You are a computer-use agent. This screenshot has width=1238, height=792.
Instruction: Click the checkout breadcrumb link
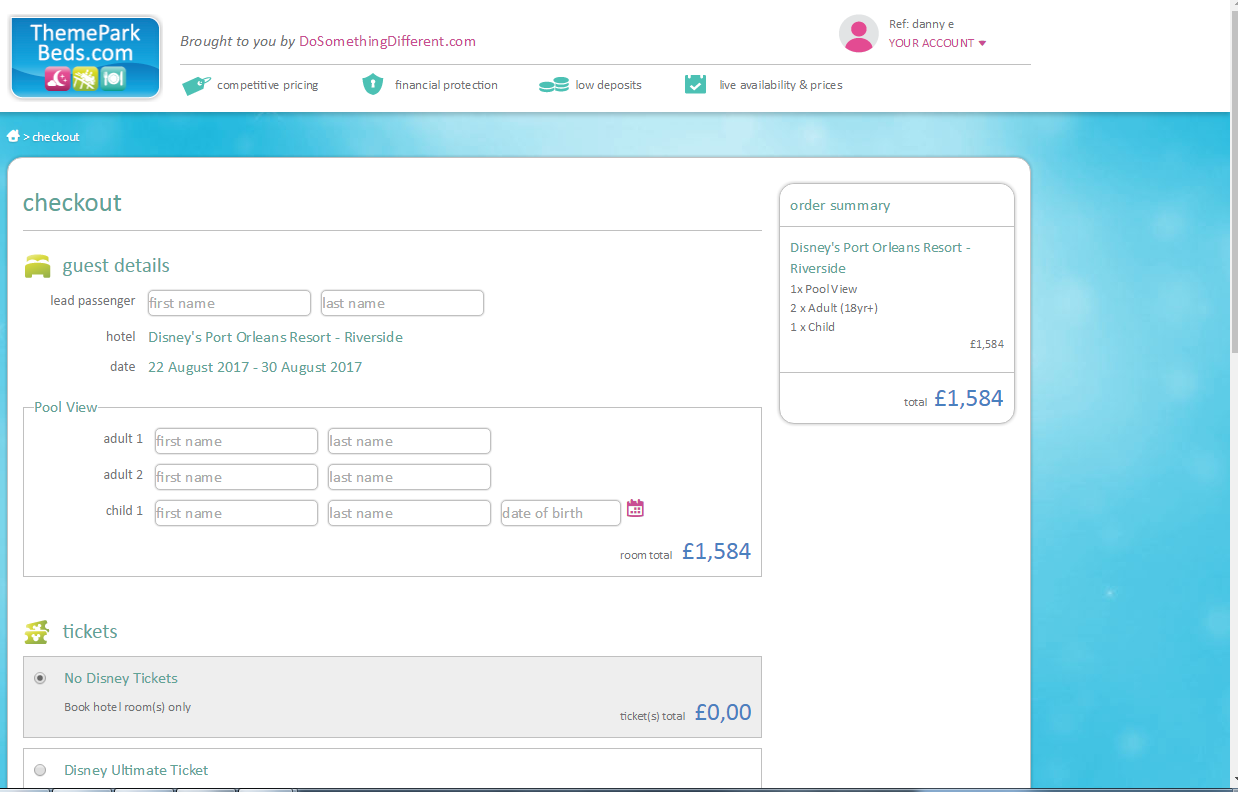[56, 137]
